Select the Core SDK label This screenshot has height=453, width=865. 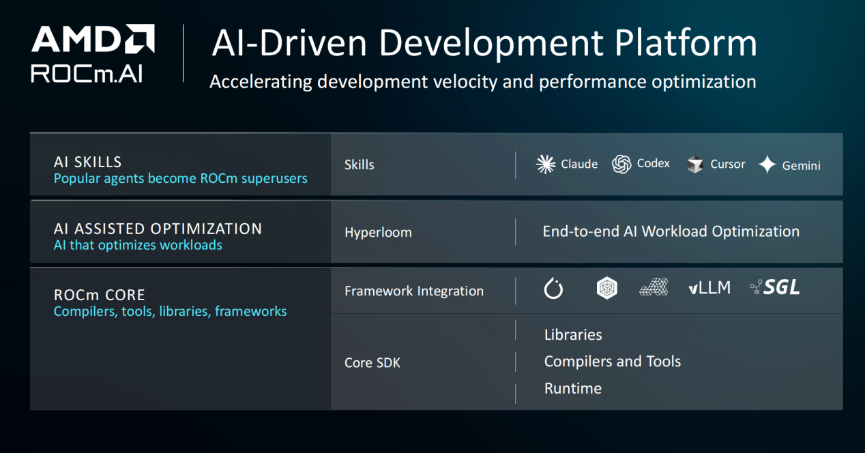click(x=372, y=363)
